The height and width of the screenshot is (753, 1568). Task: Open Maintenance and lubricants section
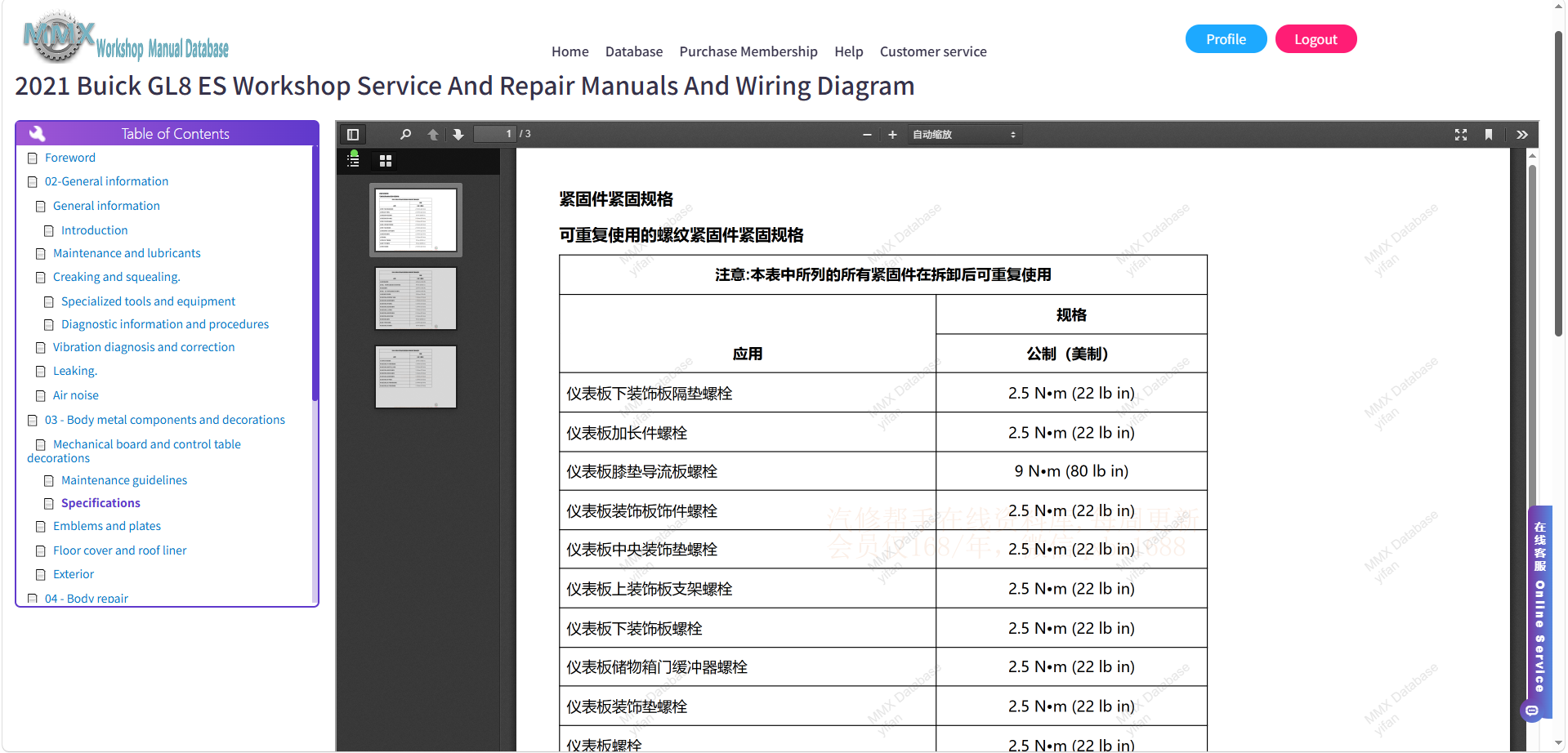pos(127,253)
